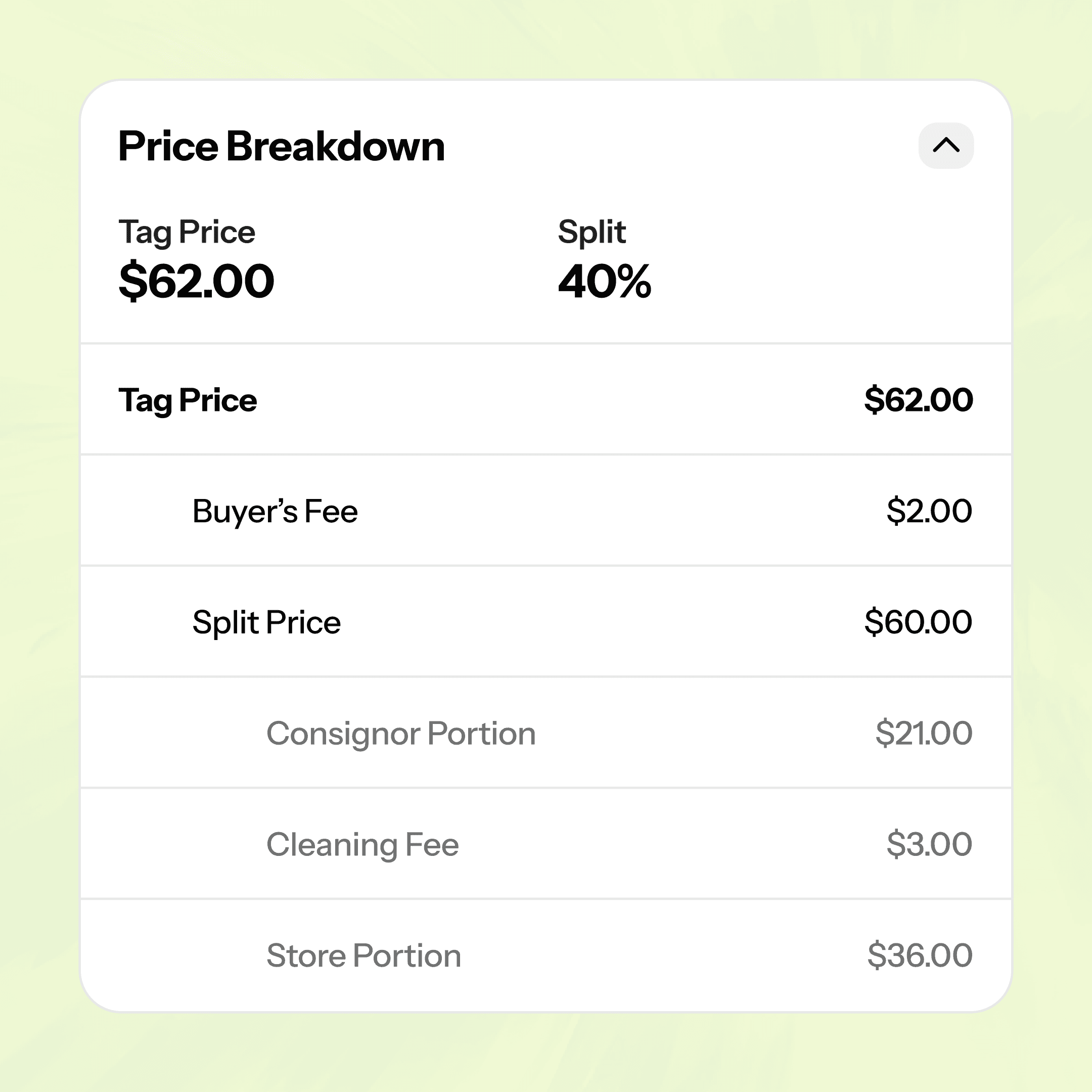
Task: Select the Split summary label
Action: pos(592,232)
